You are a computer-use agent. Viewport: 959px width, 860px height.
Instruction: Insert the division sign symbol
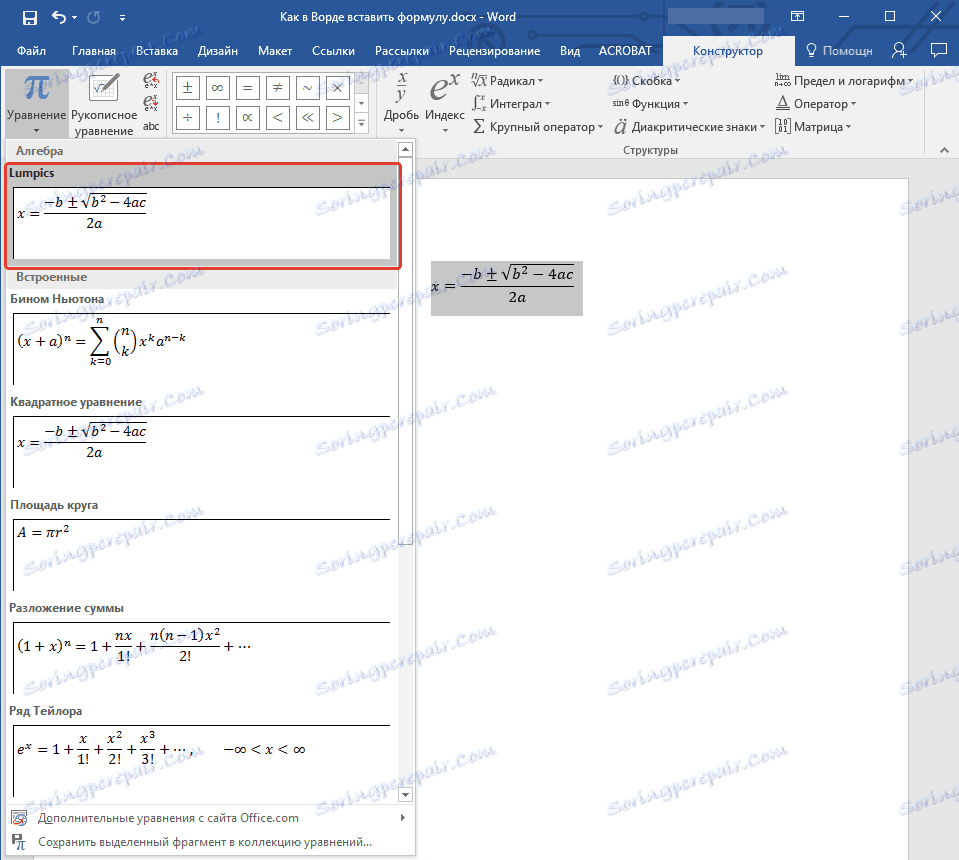pos(188,117)
